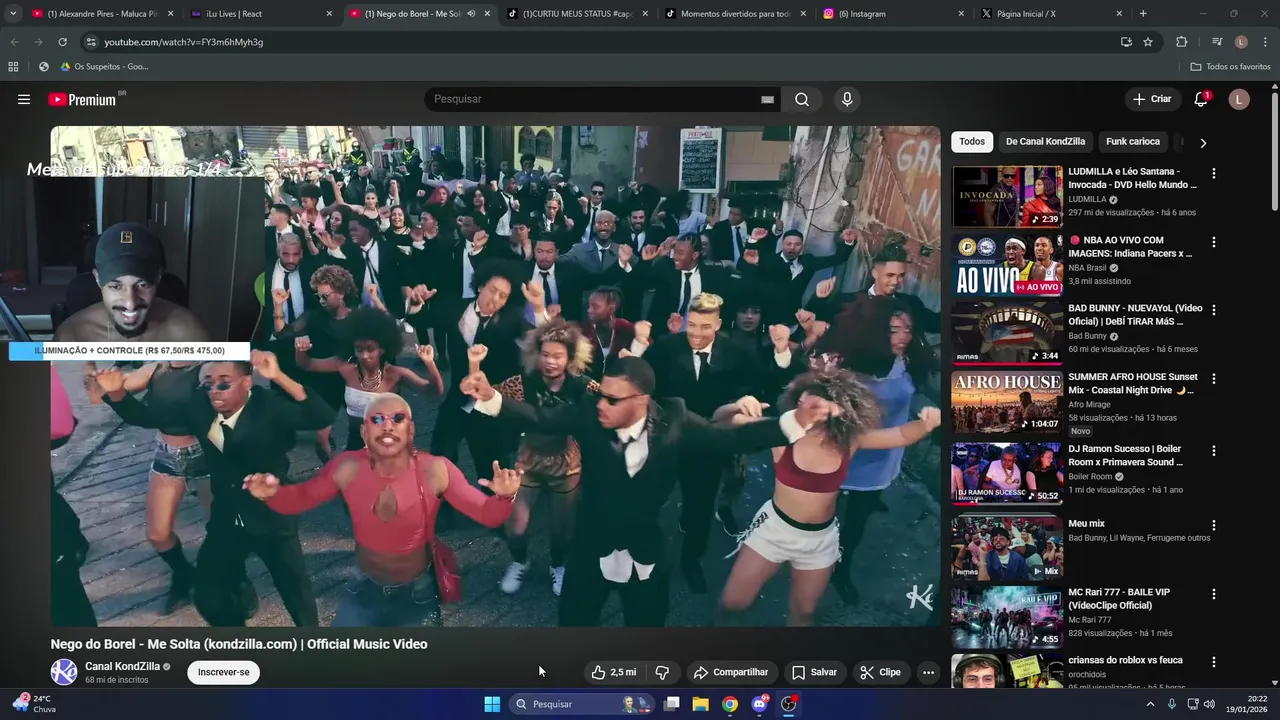Open options menu for NBA AO VIVO video
The width and height of the screenshot is (1280, 720).
pos(1214,242)
